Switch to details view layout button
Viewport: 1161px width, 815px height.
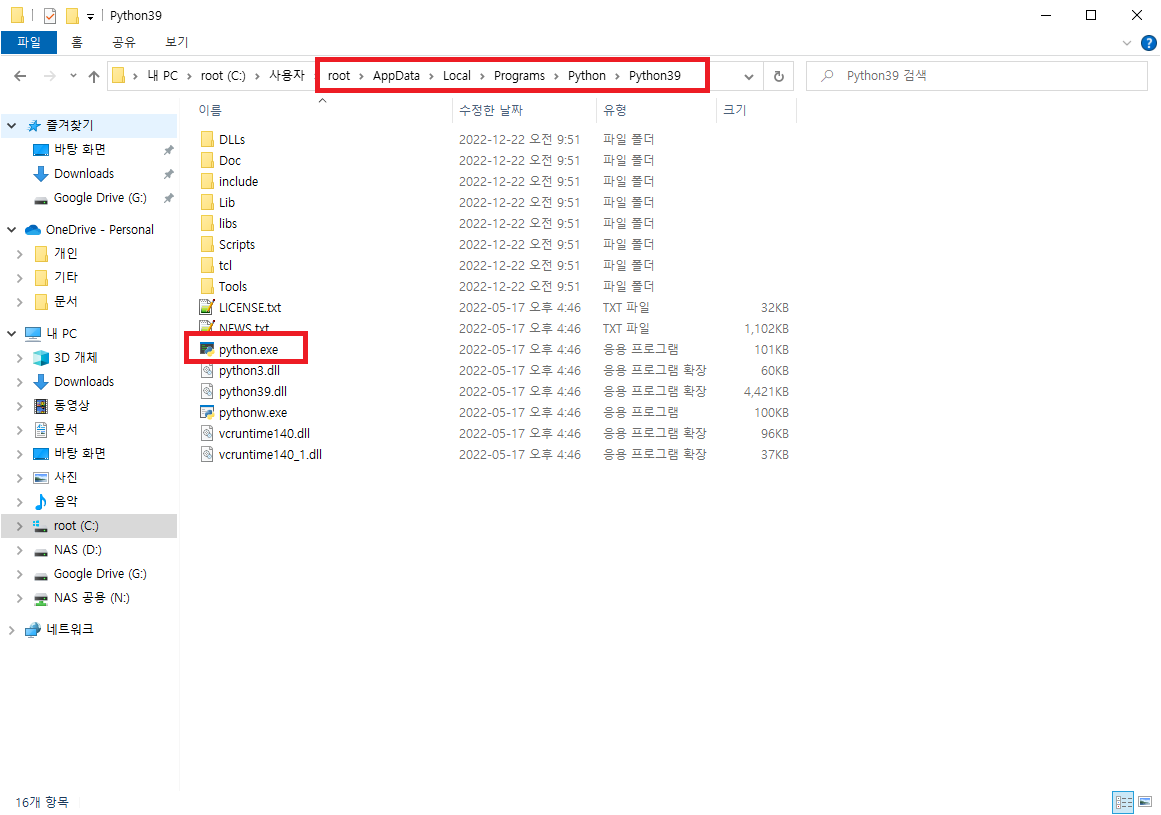(x=1123, y=802)
